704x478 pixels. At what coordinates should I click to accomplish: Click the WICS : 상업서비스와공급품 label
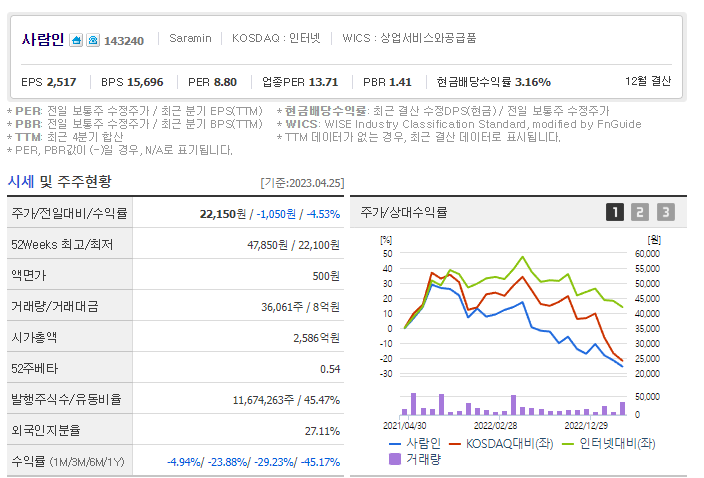(409, 38)
